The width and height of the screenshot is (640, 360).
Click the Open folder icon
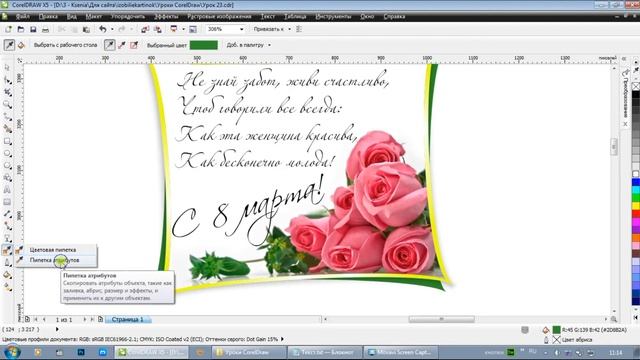pyautogui.click(x=21, y=29)
